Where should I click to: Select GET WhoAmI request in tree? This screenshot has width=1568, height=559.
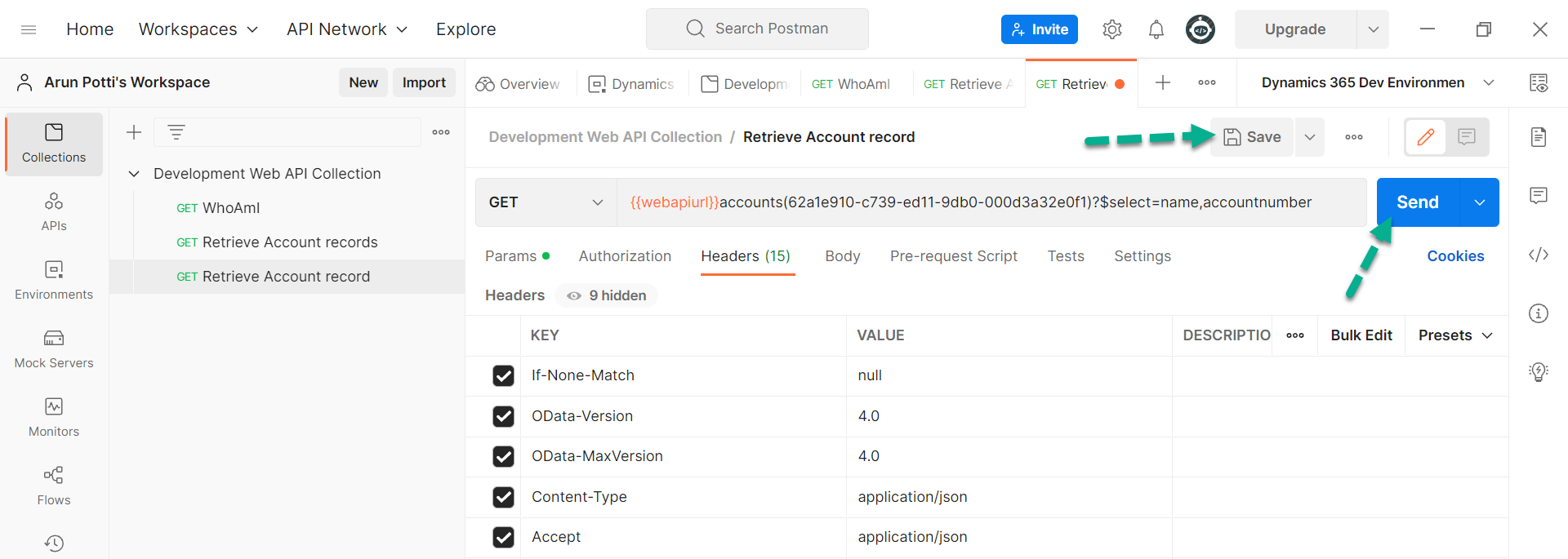click(287, 208)
